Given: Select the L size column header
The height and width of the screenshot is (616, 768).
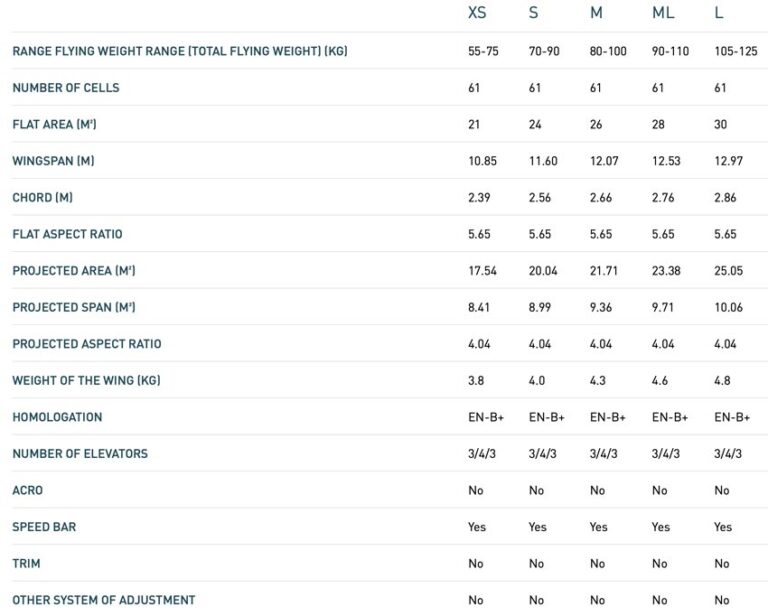Looking at the screenshot, I should (x=719, y=13).
